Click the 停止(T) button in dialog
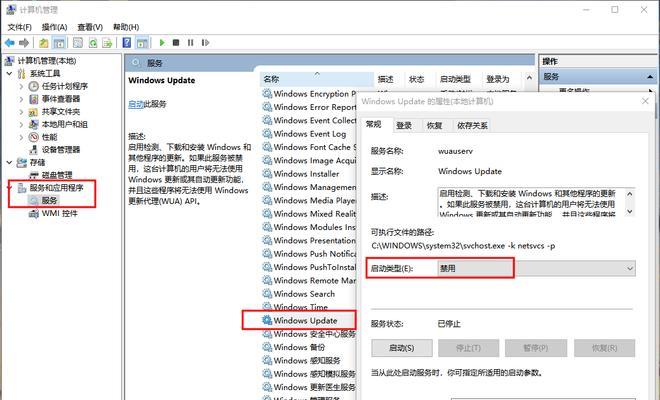 [x=468, y=348]
